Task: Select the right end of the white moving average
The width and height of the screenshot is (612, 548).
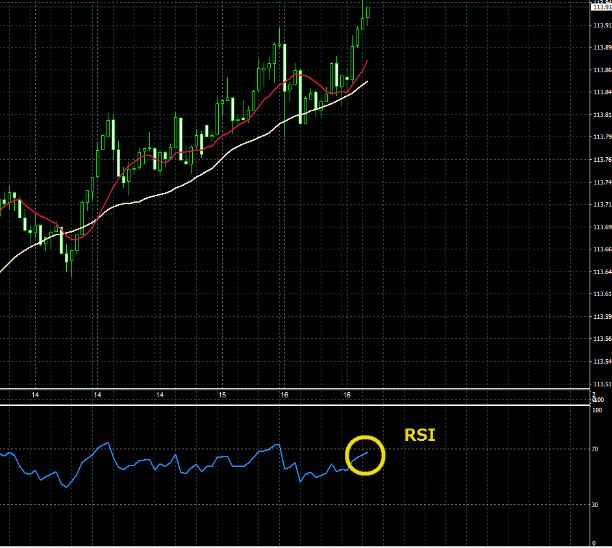Action: tap(367, 80)
